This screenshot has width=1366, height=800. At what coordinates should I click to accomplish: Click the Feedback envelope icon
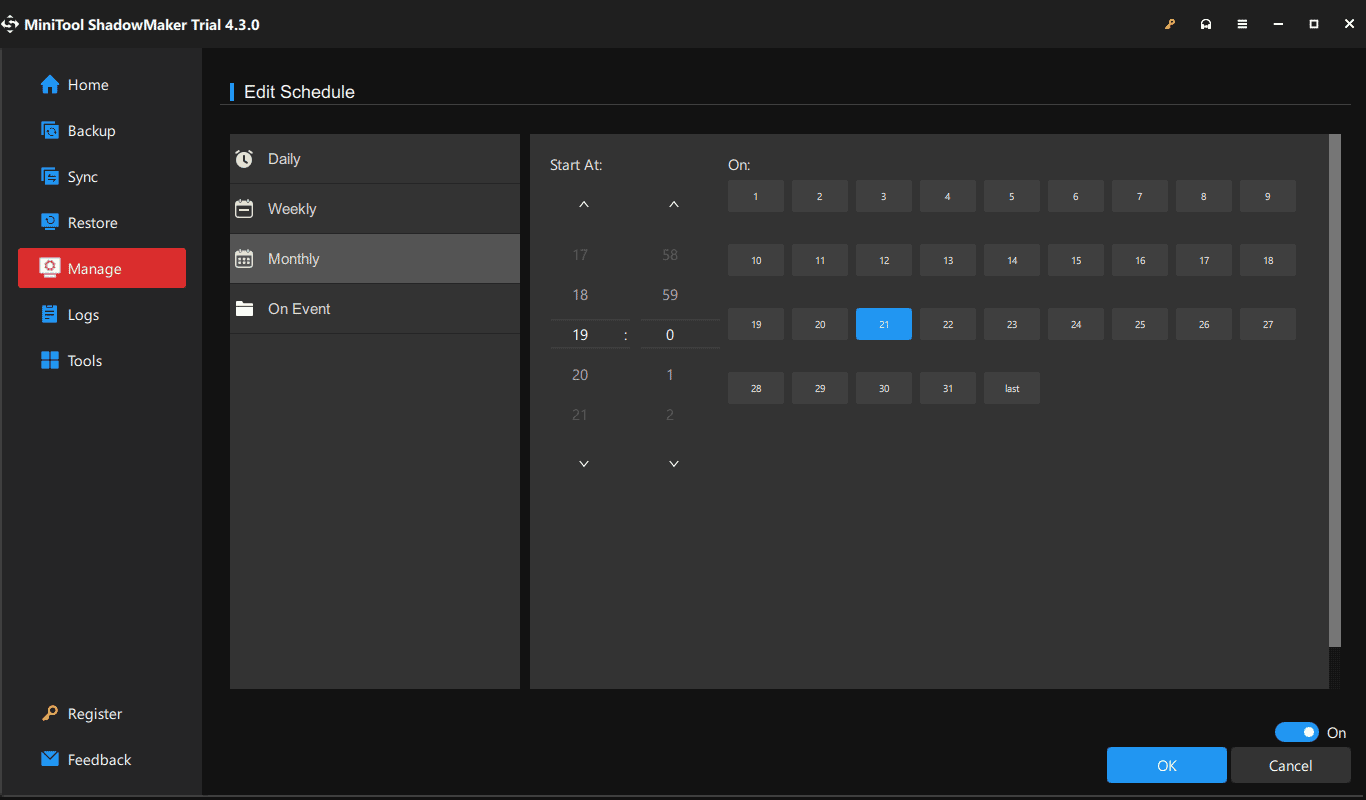point(50,760)
